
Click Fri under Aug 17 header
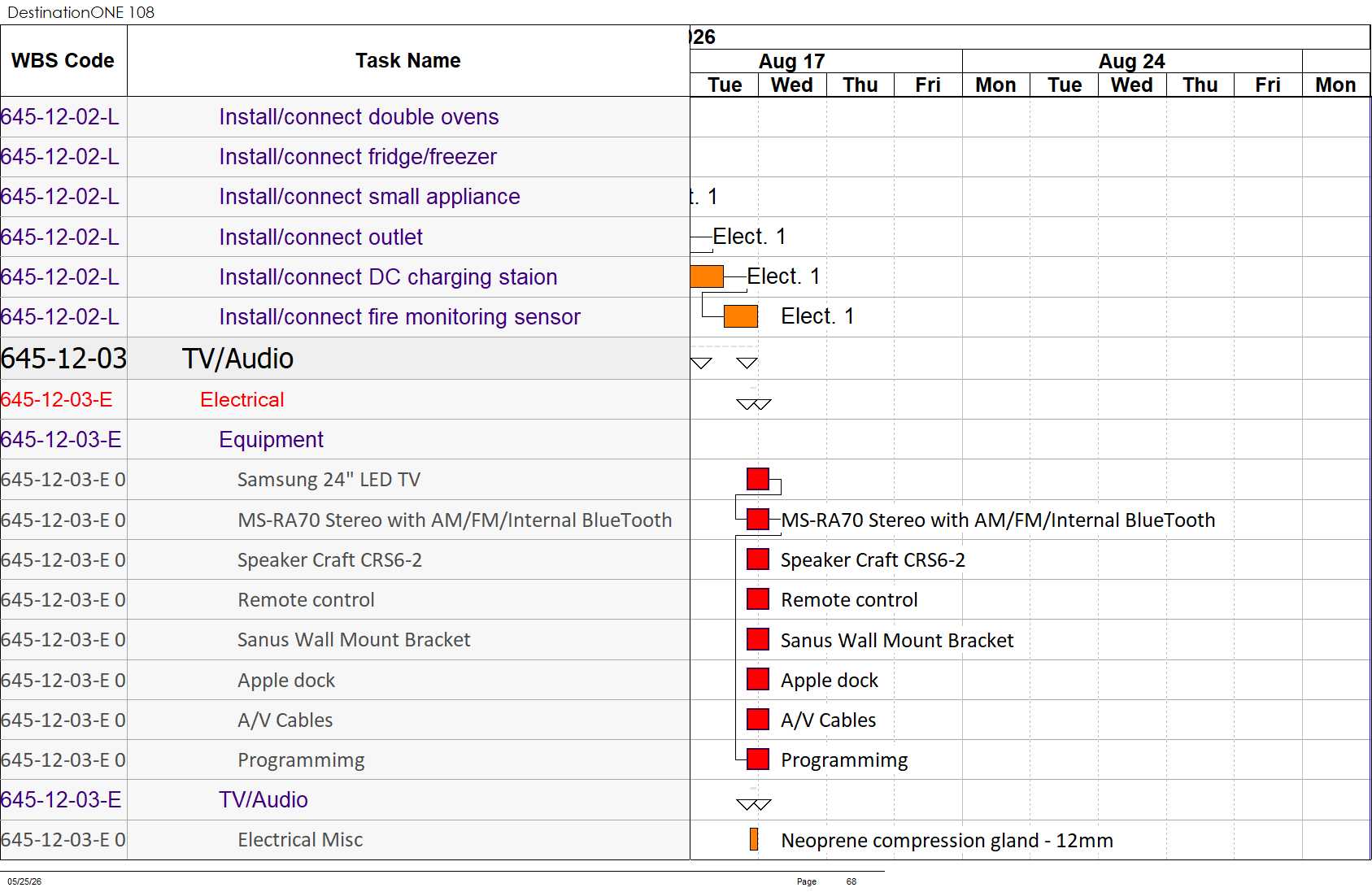(x=928, y=85)
